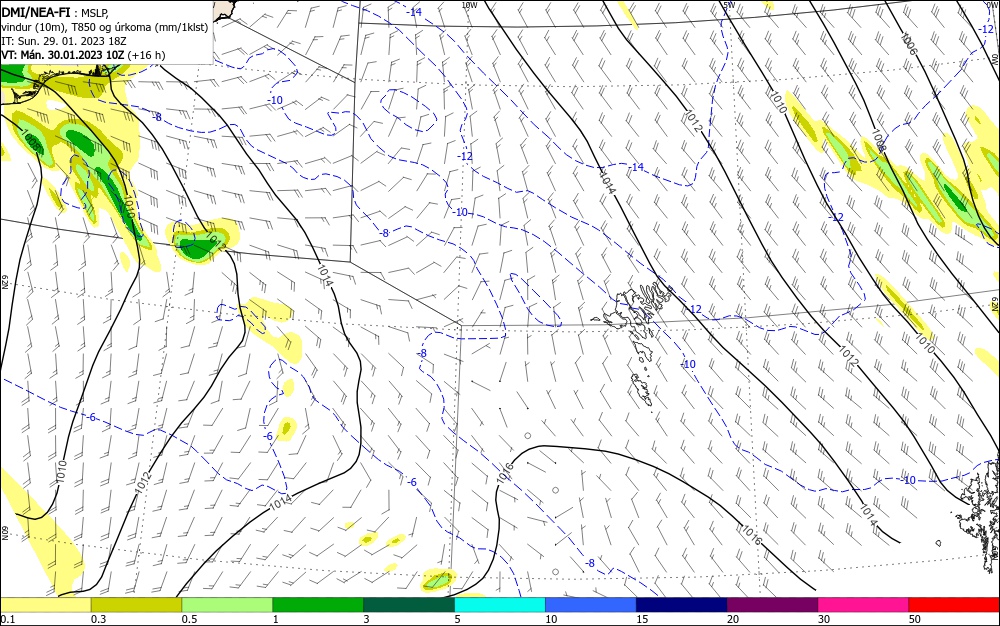This screenshot has height=626, width=1000.
Task: Click the 'VT: Mán. 30.01.2023 10Z (+16 h)' line
Action: tap(83, 55)
